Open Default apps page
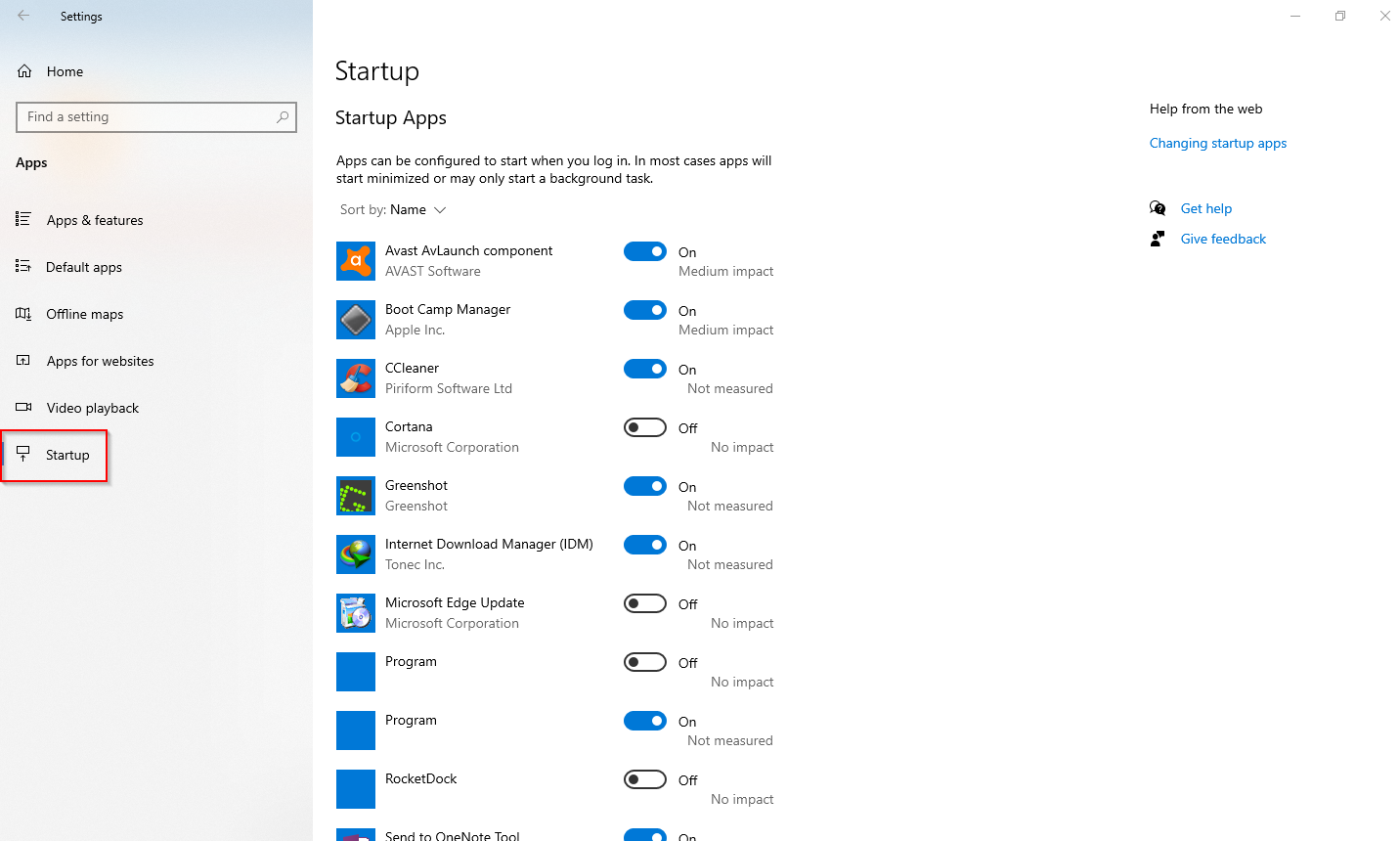The image size is (1400, 841). click(x=84, y=267)
